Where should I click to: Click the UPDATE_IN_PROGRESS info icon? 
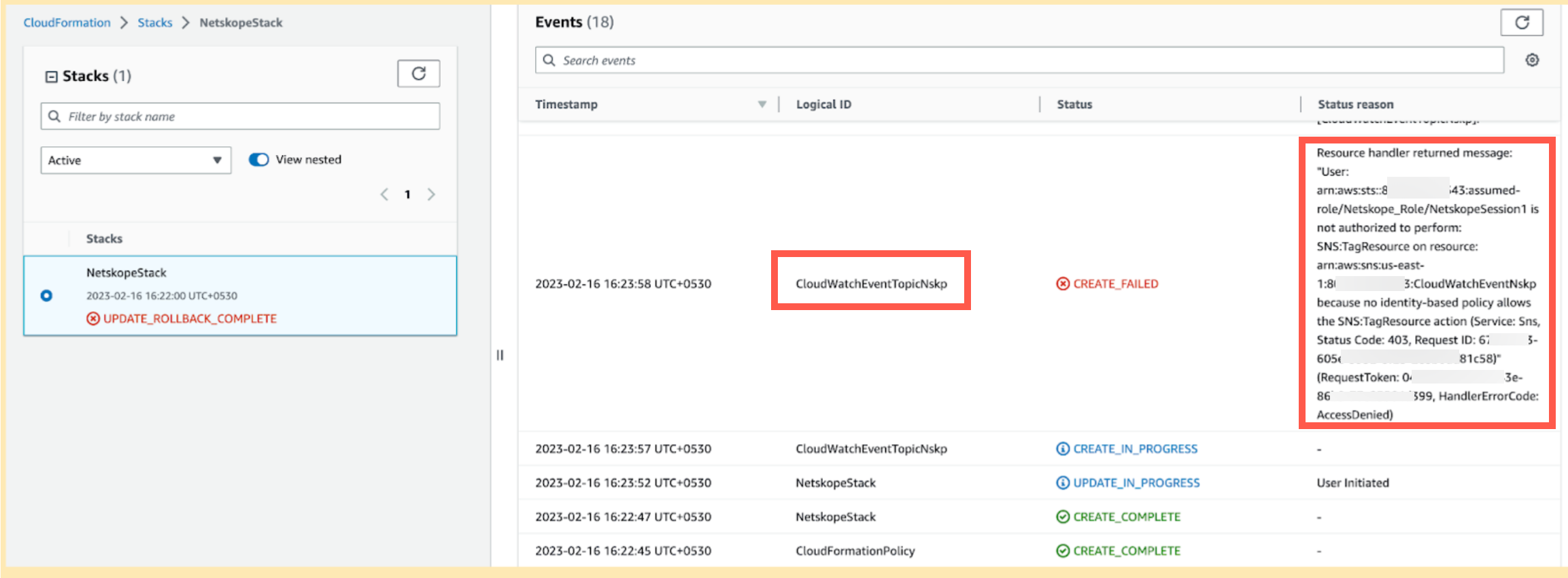click(x=1062, y=483)
